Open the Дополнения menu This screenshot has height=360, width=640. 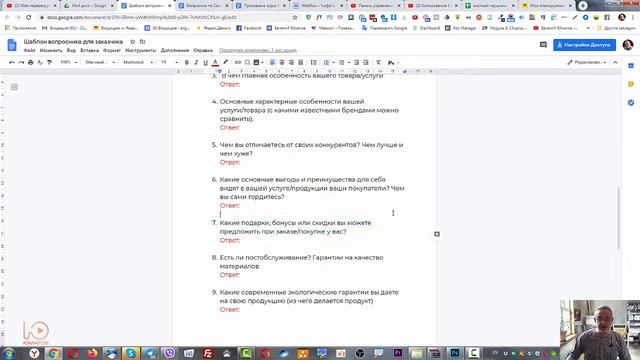(175, 50)
